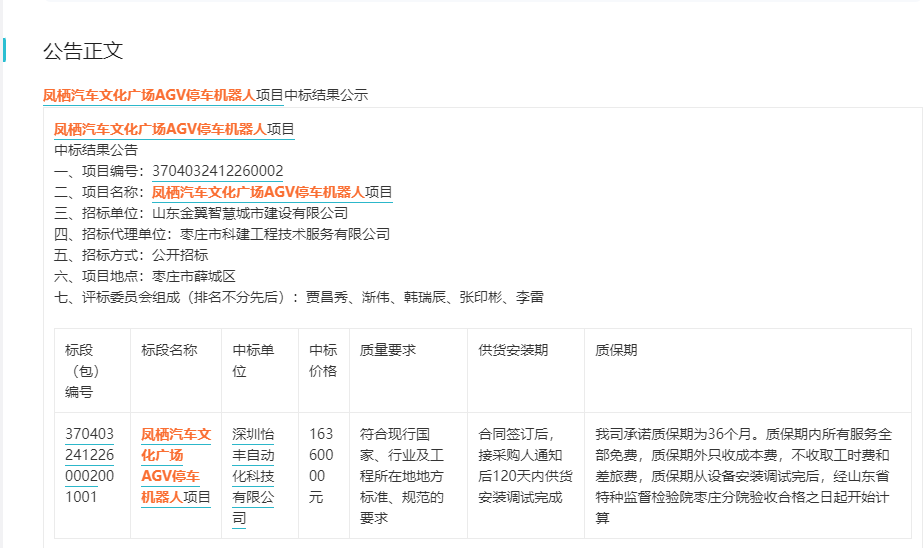The width and height of the screenshot is (923, 548).
Task: Open the first project title link inside the announcement box
Action: (174, 129)
